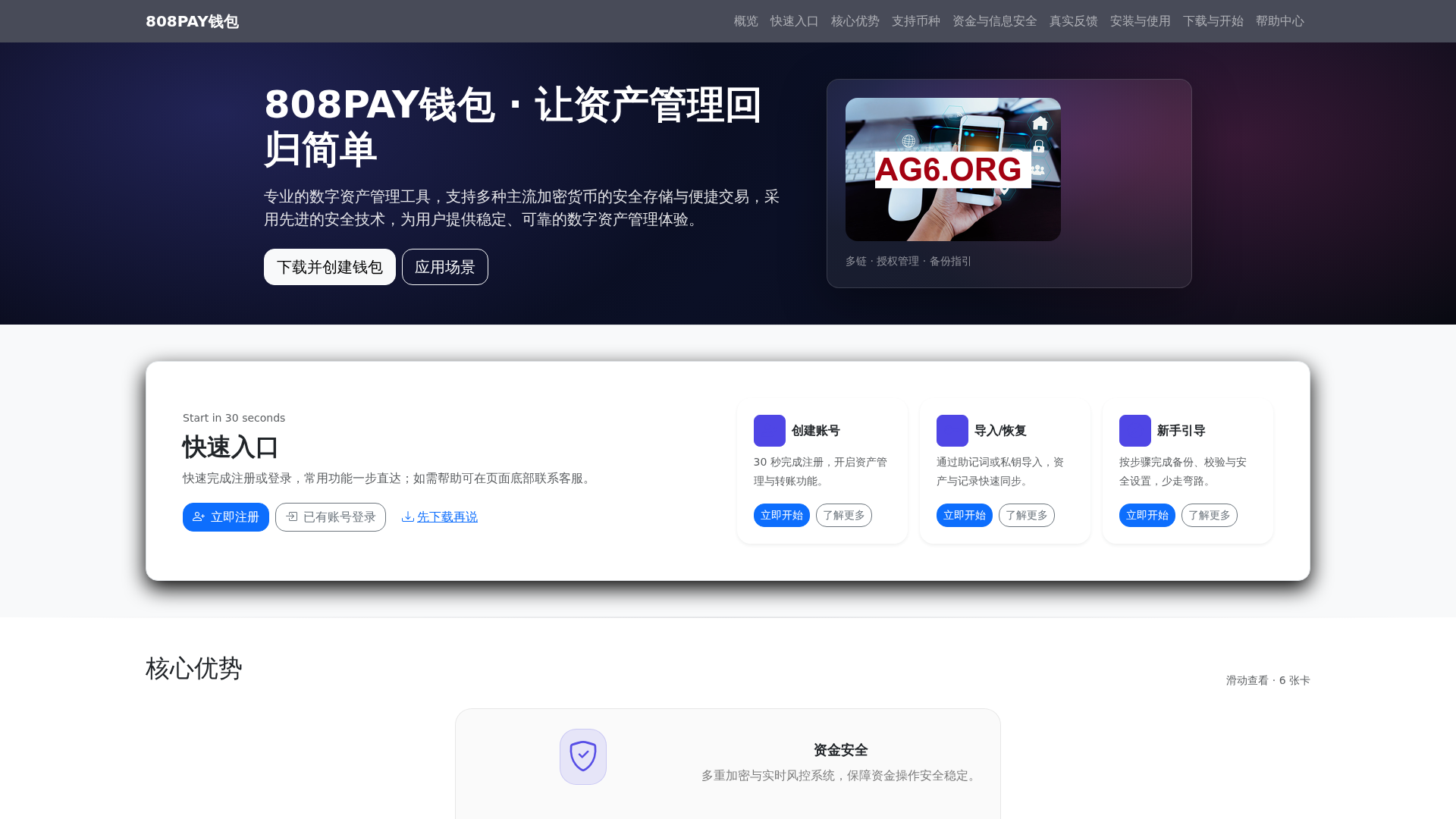Click the 快速入口 section heading
Screen dimensions: 1456x819
pyautogui.click(x=231, y=447)
